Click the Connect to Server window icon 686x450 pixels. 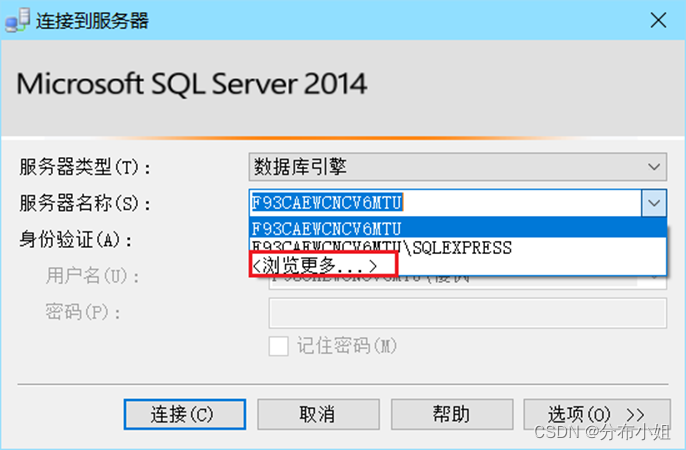coord(18,20)
